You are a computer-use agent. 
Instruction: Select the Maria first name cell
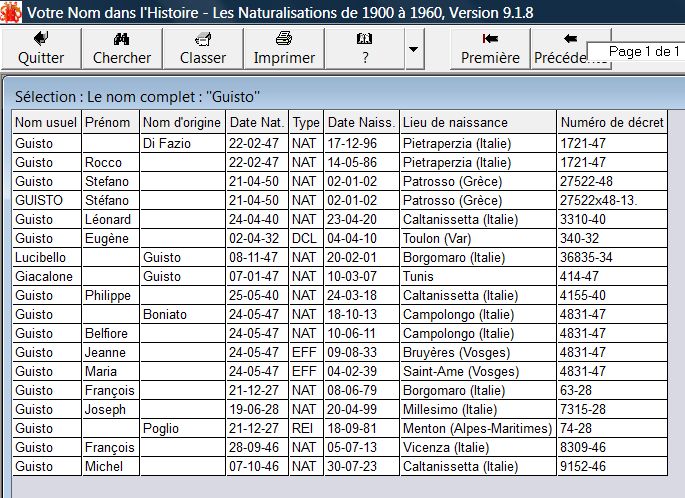pyautogui.click(x=111, y=371)
